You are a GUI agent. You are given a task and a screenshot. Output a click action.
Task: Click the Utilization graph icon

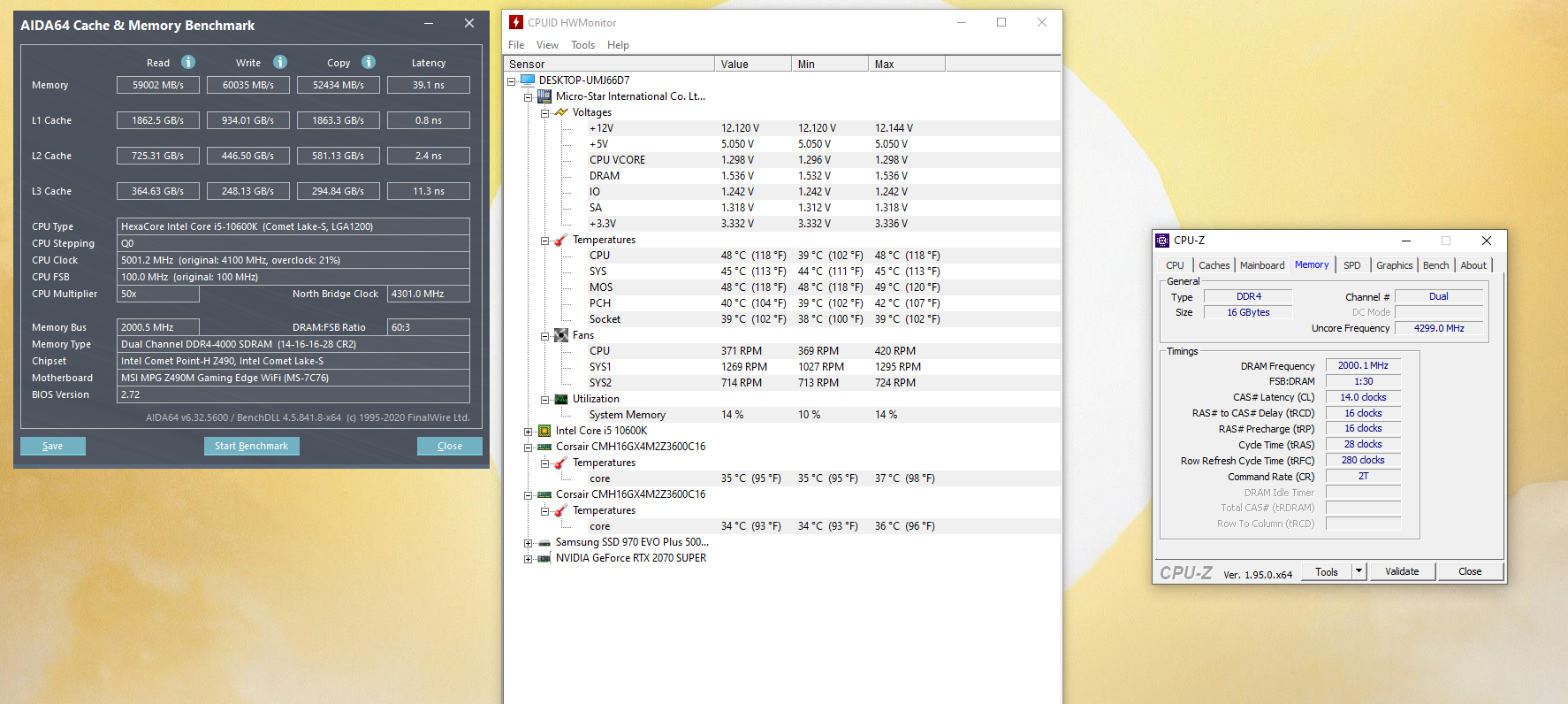561,398
